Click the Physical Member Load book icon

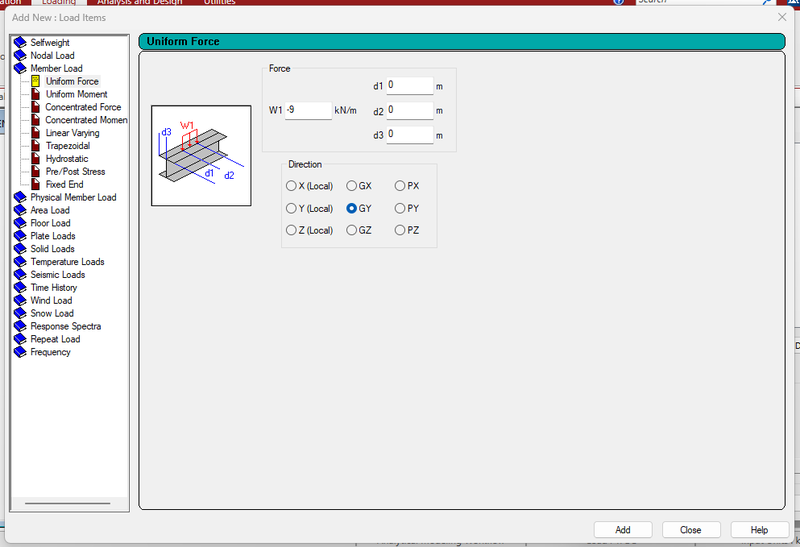point(20,197)
